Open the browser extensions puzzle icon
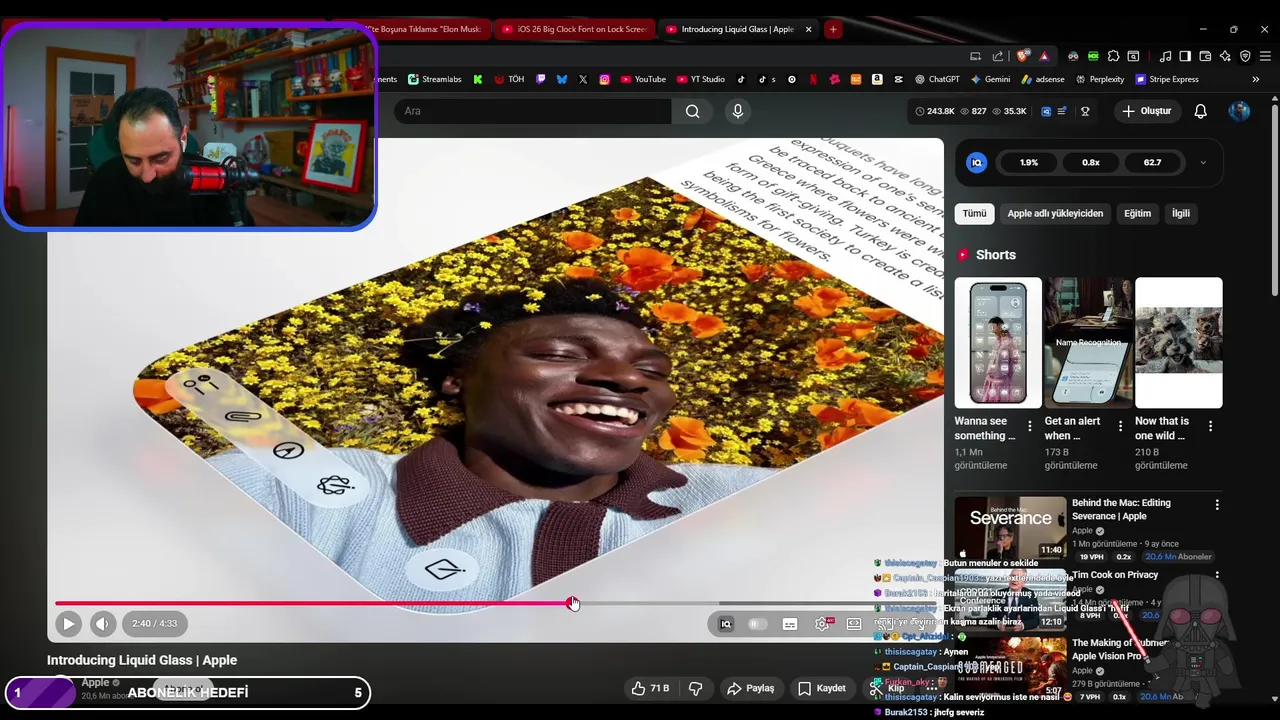Viewport: 1280px width, 720px height. (1113, 56)
